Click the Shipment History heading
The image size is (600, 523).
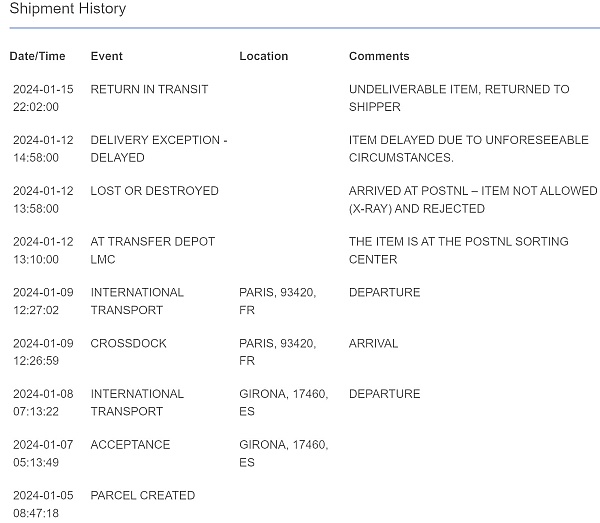click(x=68, y=9)
